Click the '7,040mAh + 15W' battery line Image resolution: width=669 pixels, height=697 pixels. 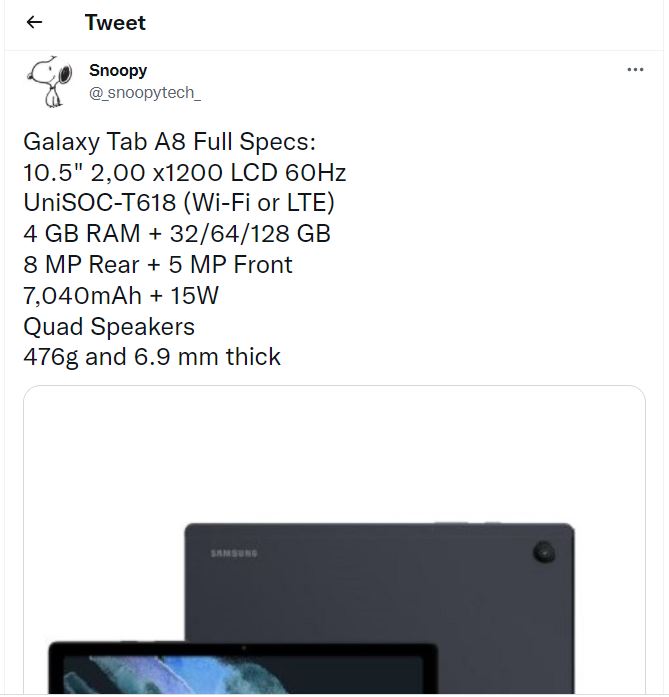[121, 296]
